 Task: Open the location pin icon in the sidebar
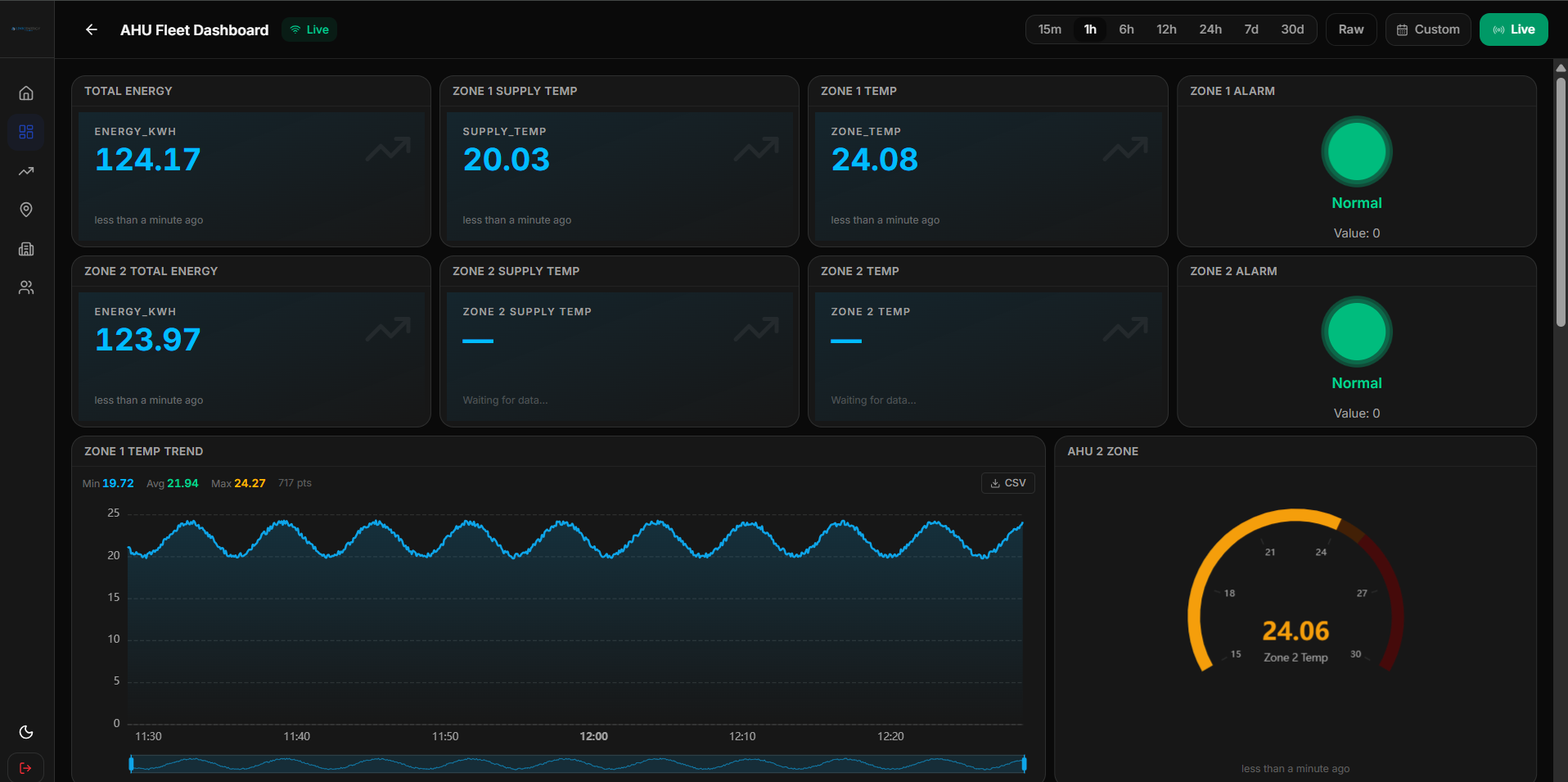click(x=26, y=210)
